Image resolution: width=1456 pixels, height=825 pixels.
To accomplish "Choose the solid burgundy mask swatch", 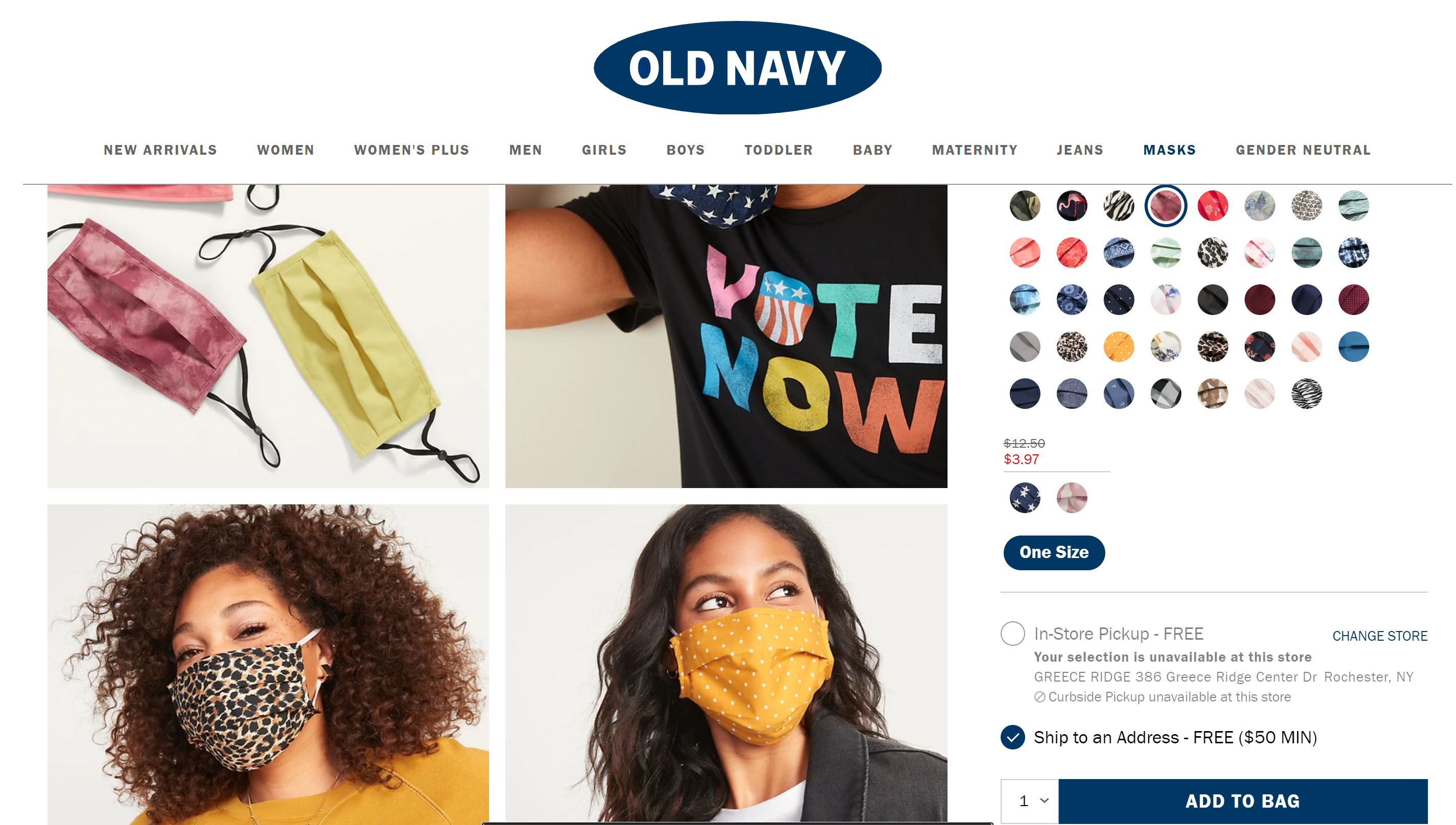I will [1259, 299].
